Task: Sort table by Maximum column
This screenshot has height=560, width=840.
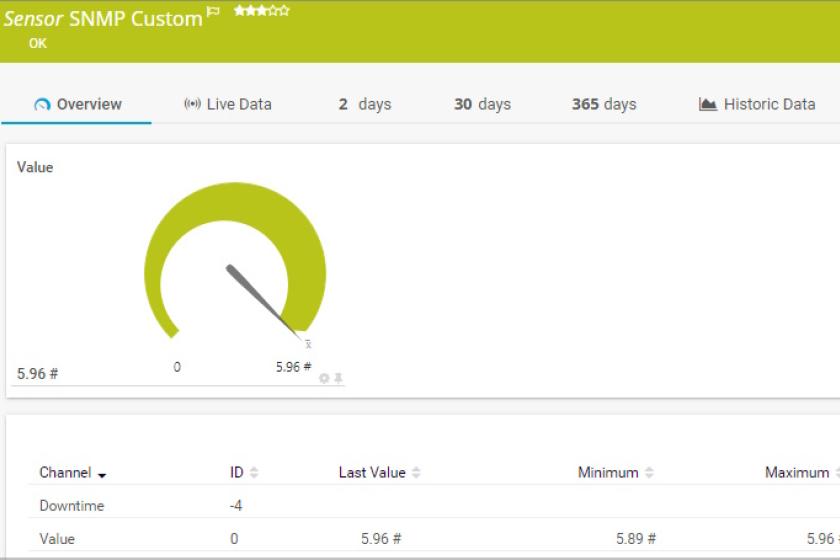Action: coord(800,473)
